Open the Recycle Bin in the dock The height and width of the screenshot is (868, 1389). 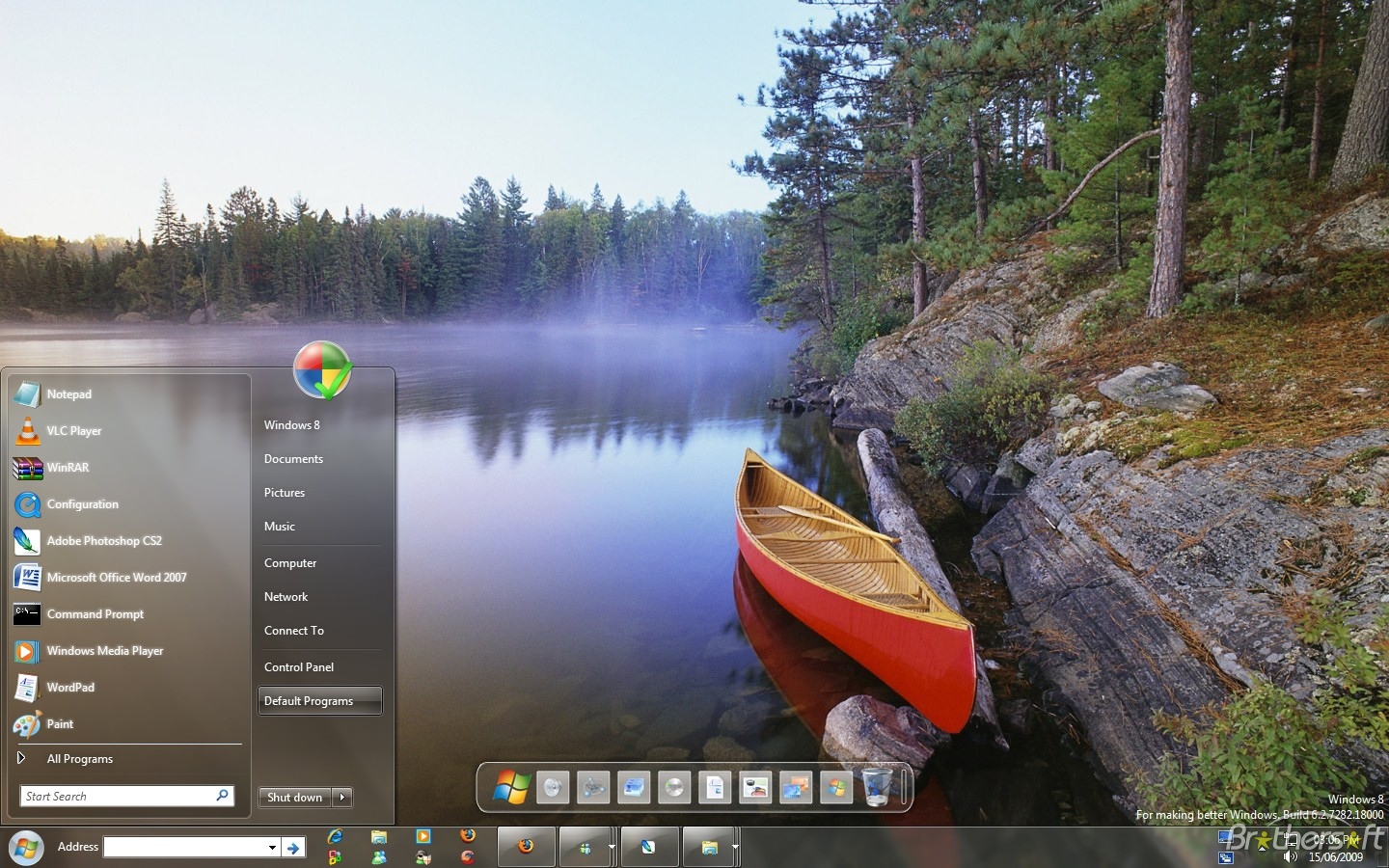click(x=877, y=788)
